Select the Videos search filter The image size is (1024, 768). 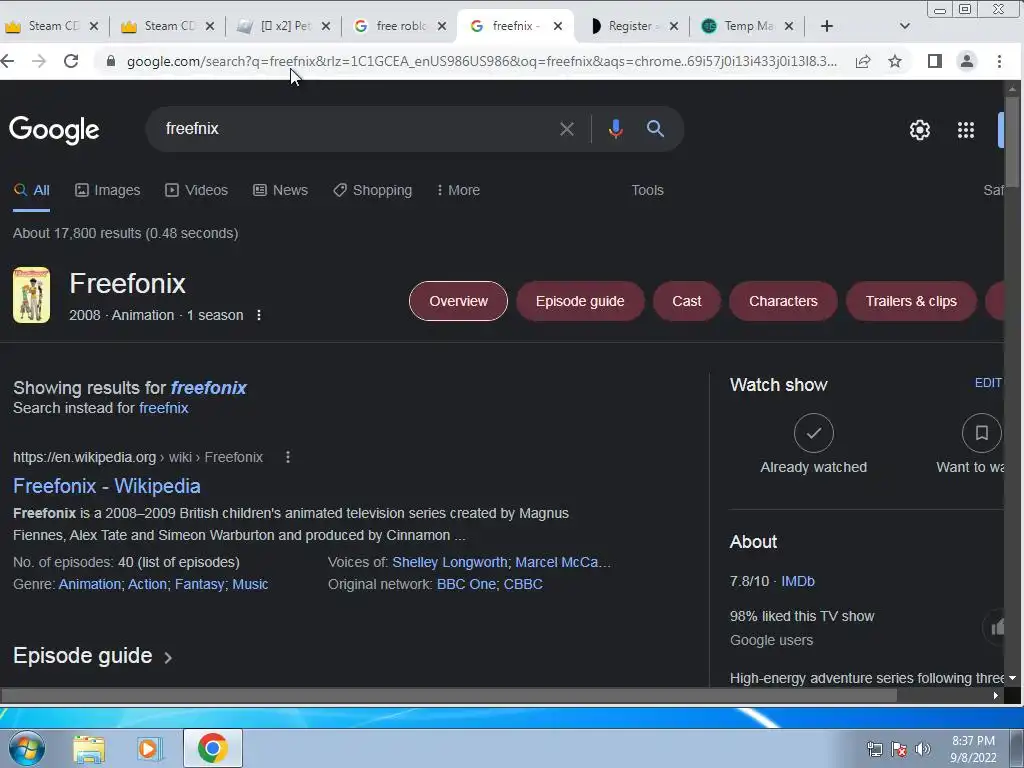[x=197, y=190]
